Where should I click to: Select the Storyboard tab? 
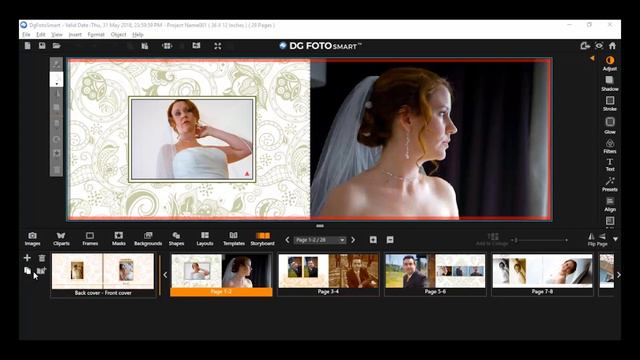coord(262,239)
